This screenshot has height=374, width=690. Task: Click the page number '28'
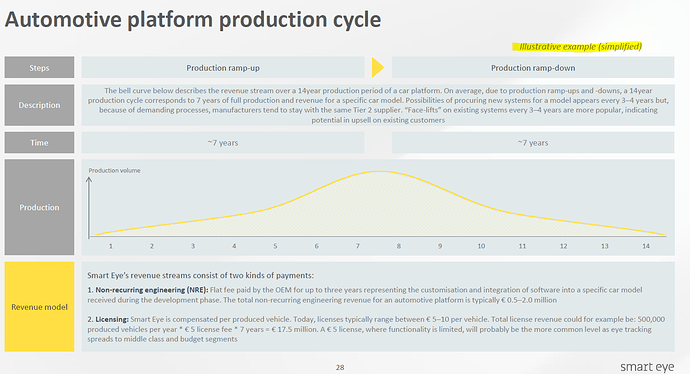340,367
